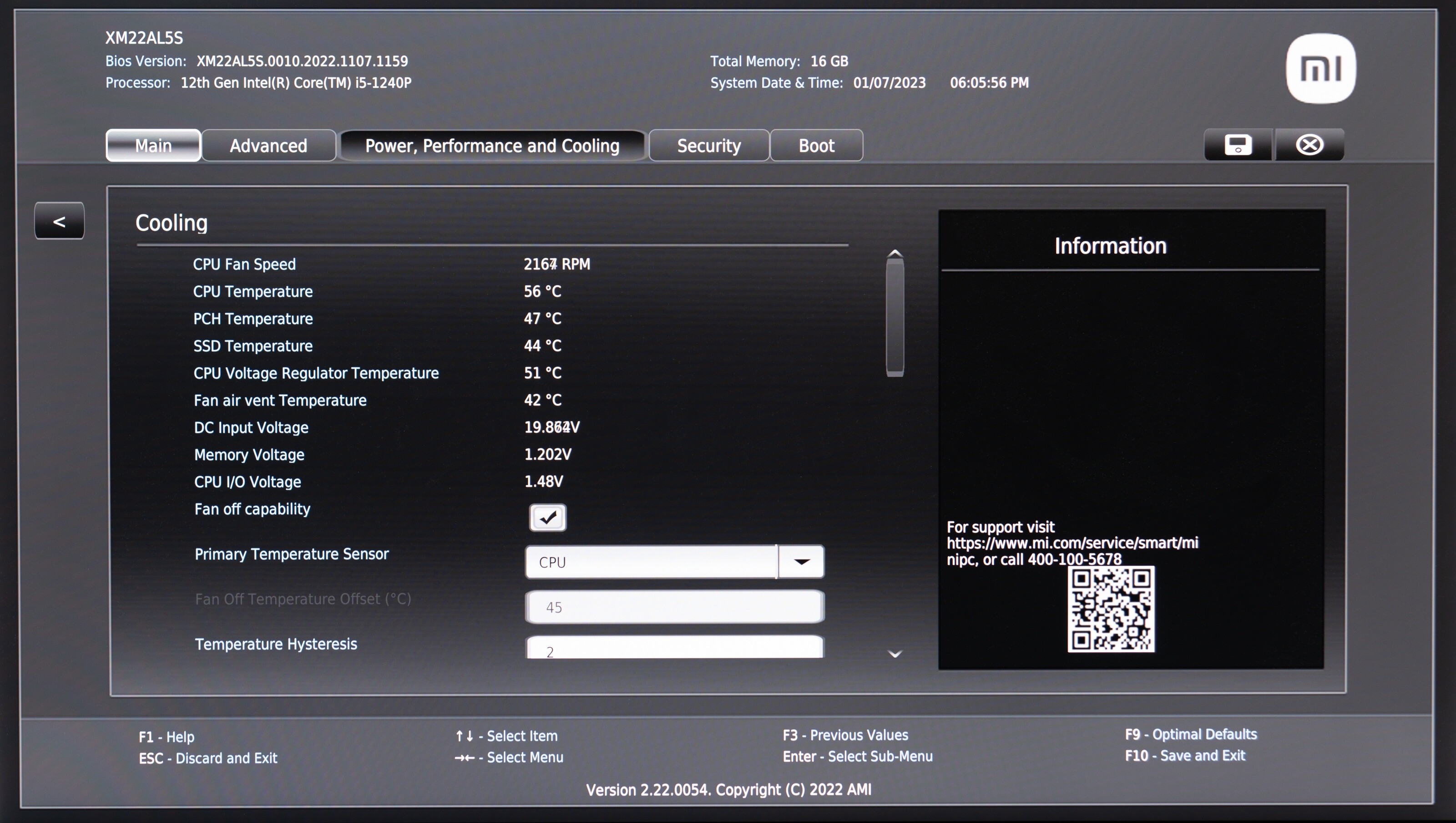1456x823 pixels.
Task: Click scroll down arrow in Cooling list
Action: tap(895, 654)
